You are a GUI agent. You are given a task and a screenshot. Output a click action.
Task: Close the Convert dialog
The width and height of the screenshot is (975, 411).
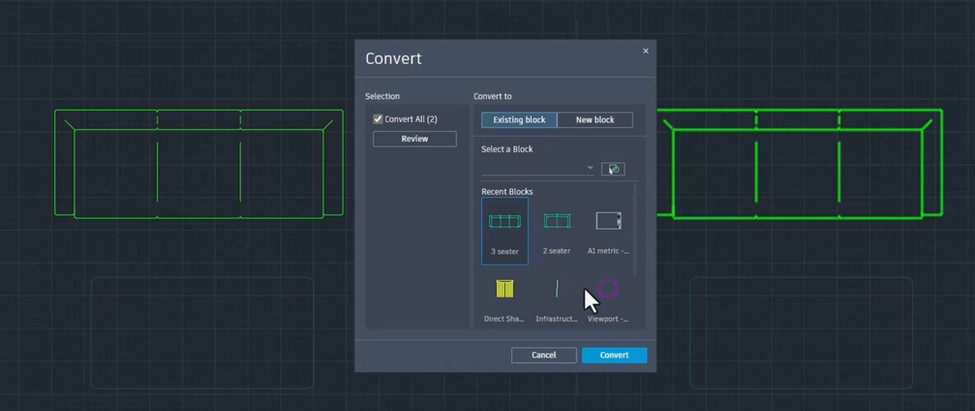pos(645,51)
